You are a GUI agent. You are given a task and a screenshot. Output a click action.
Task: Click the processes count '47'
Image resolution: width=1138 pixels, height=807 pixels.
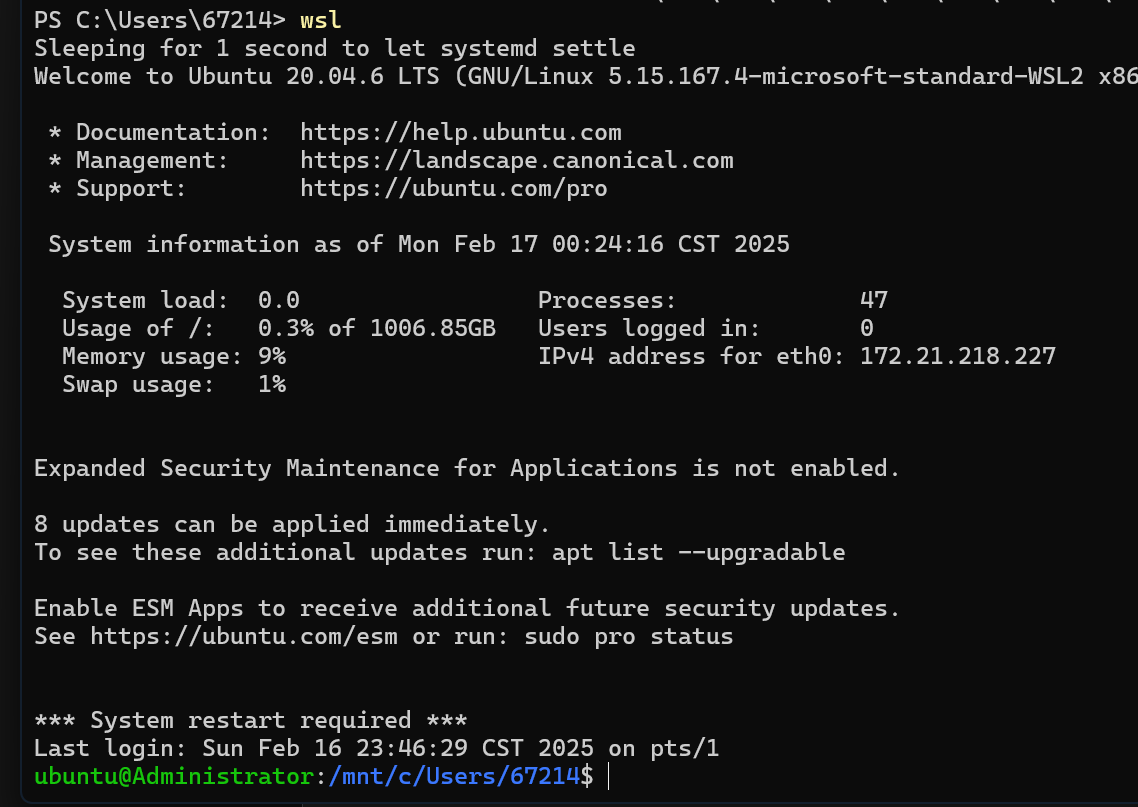point(874,300)
